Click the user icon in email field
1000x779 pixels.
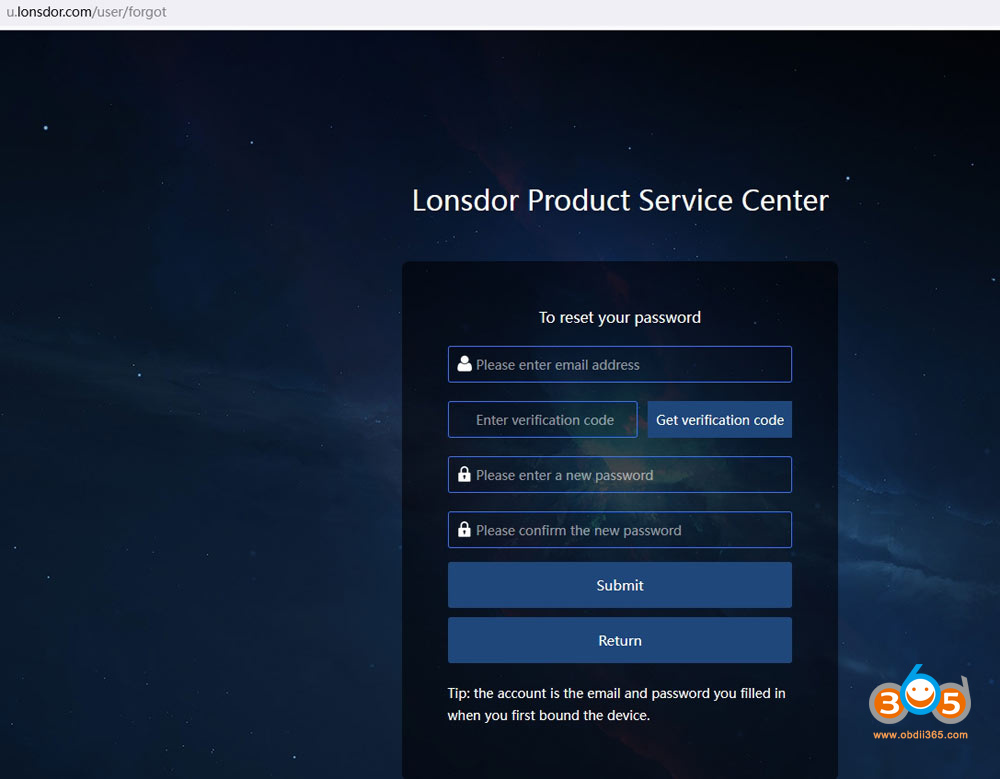tap(464, 364)
